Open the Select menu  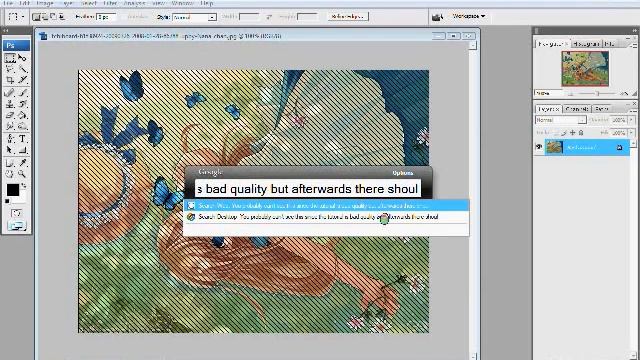(x=89, y=3)
